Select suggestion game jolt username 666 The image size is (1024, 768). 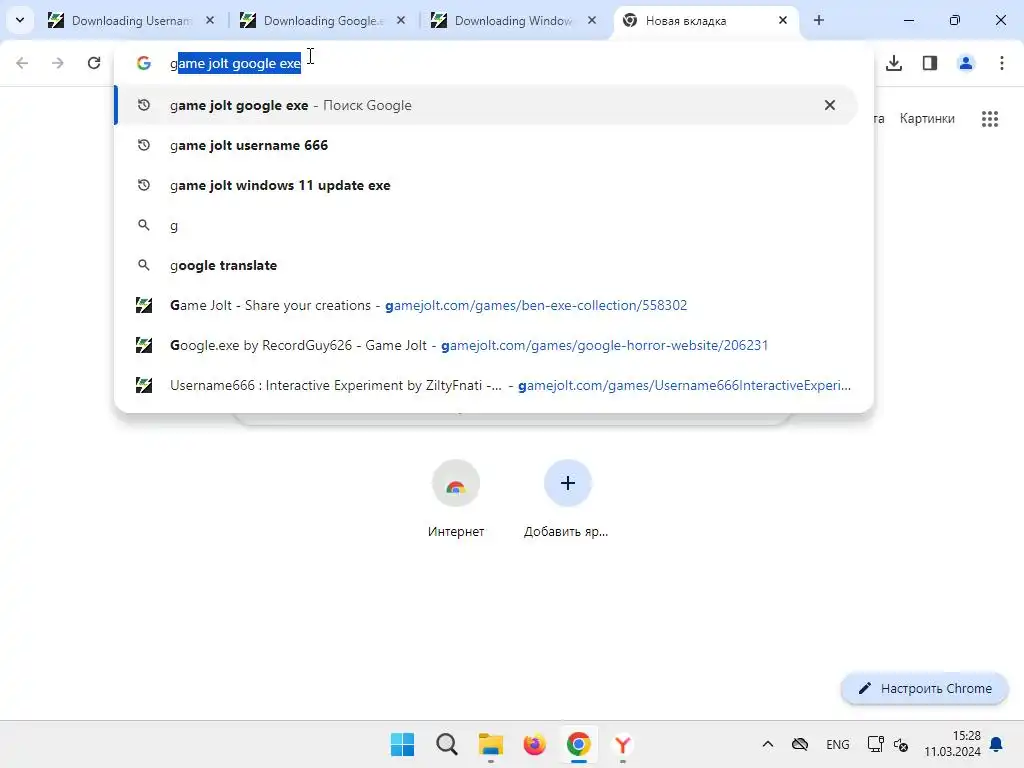tap(486, 145)
